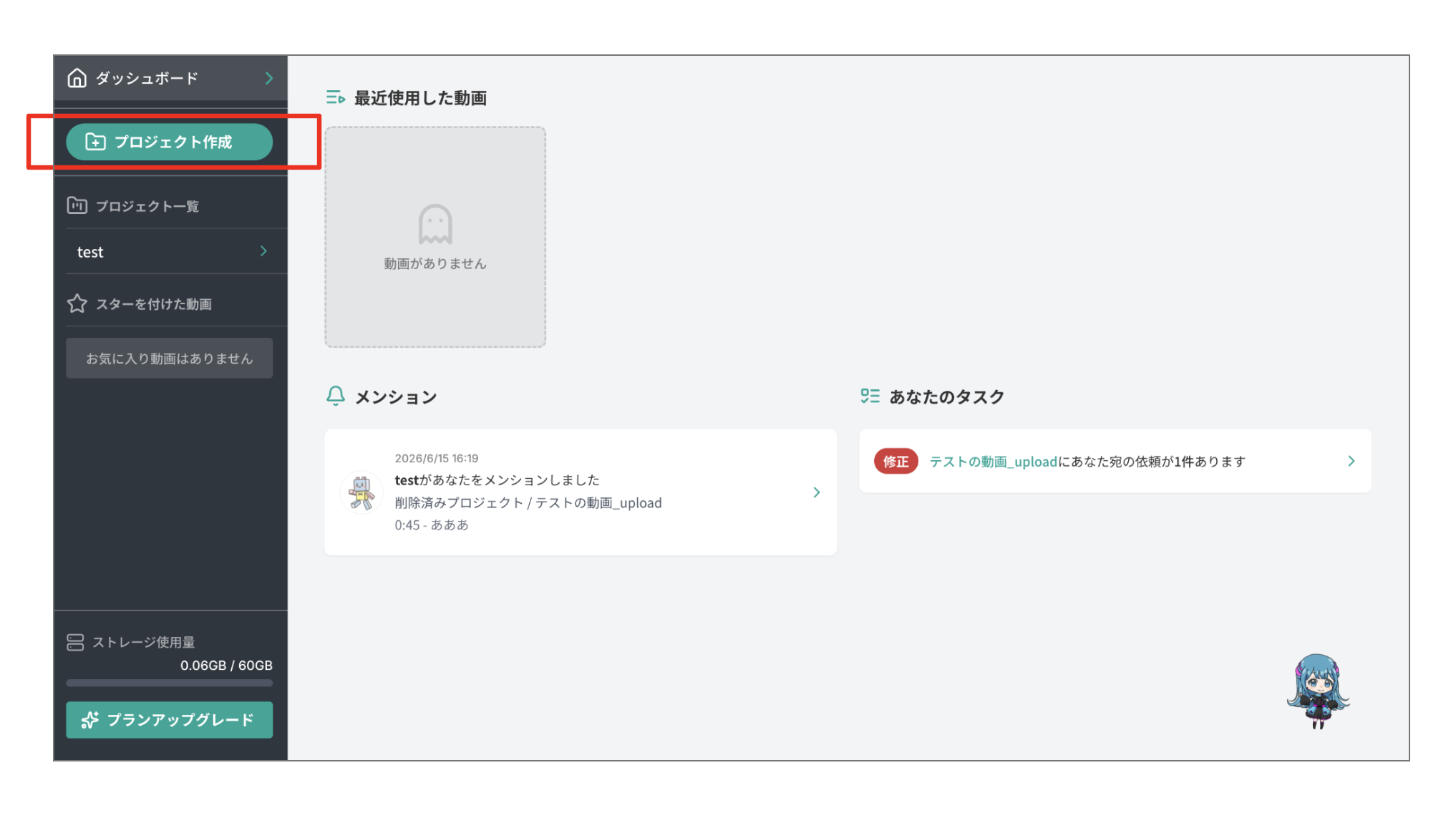
Task: Click testがあなたをメンションしました text
Action: pos(497,479)
